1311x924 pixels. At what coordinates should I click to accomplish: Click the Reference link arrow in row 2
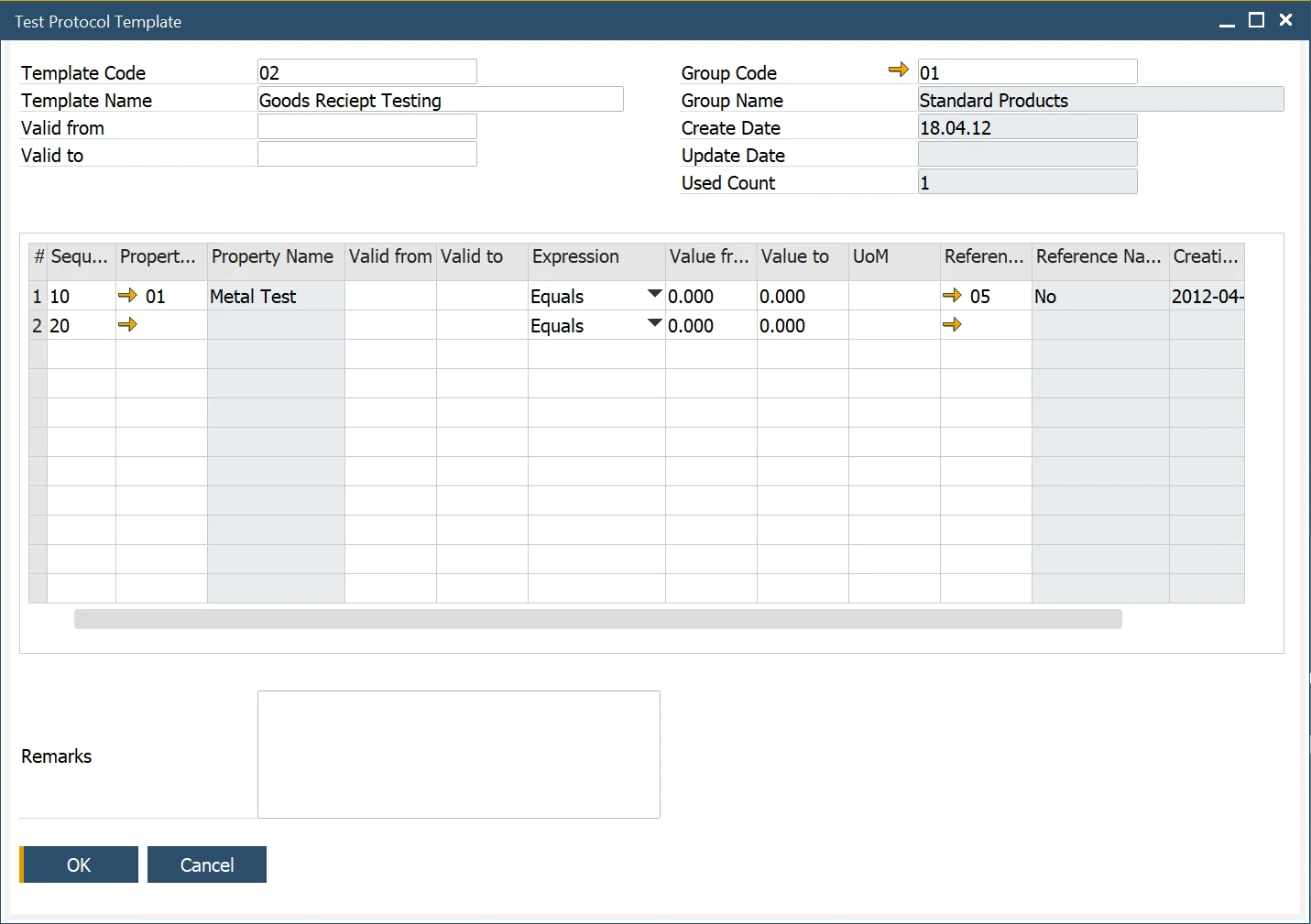click(x=952, y=324)
